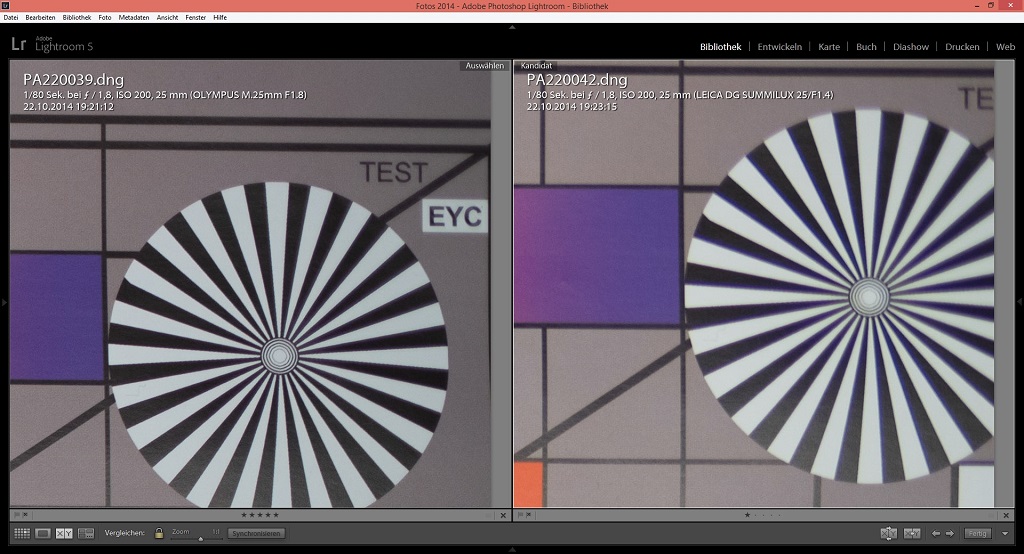Select next photo with right arrow

coord(950,533)
